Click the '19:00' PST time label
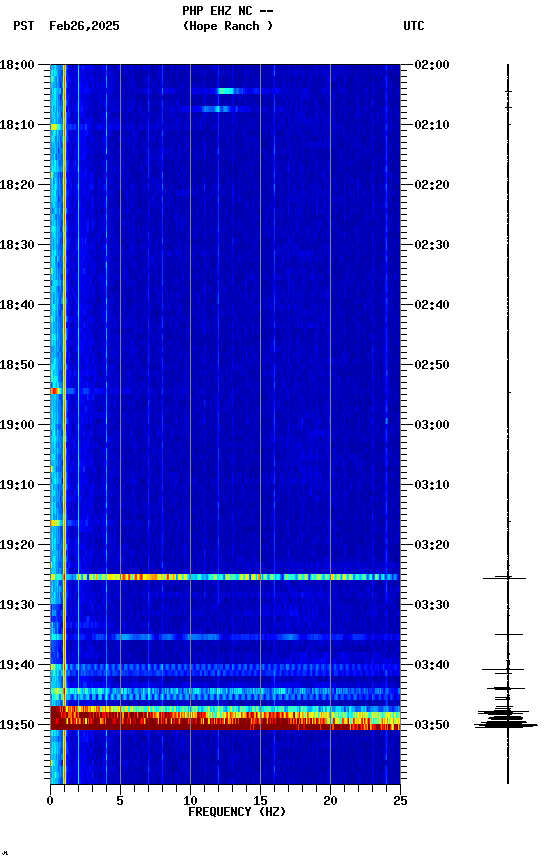The height and width of the screenshot is (864, 552). (17, 425)
